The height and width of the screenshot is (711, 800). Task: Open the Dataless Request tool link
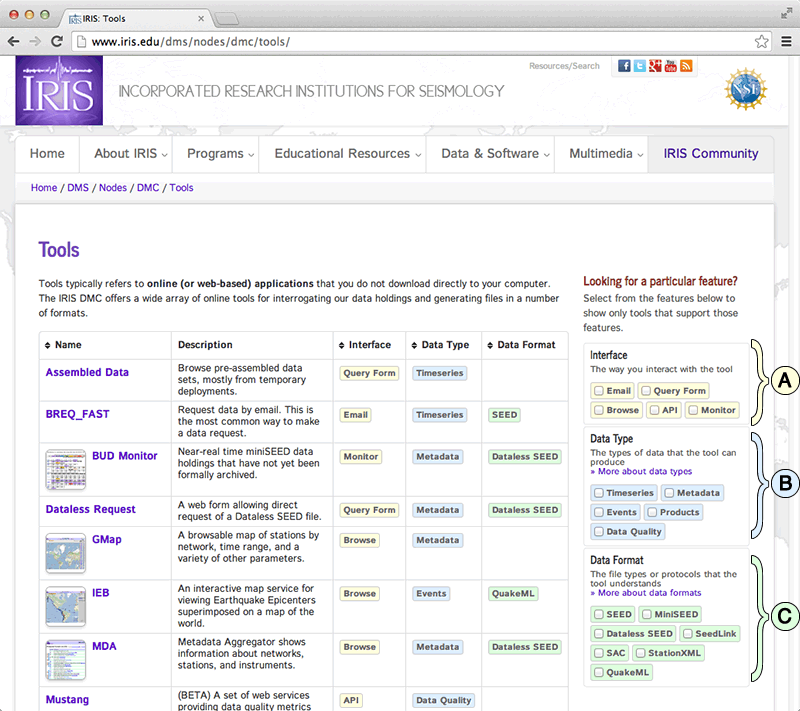point(91,509)
